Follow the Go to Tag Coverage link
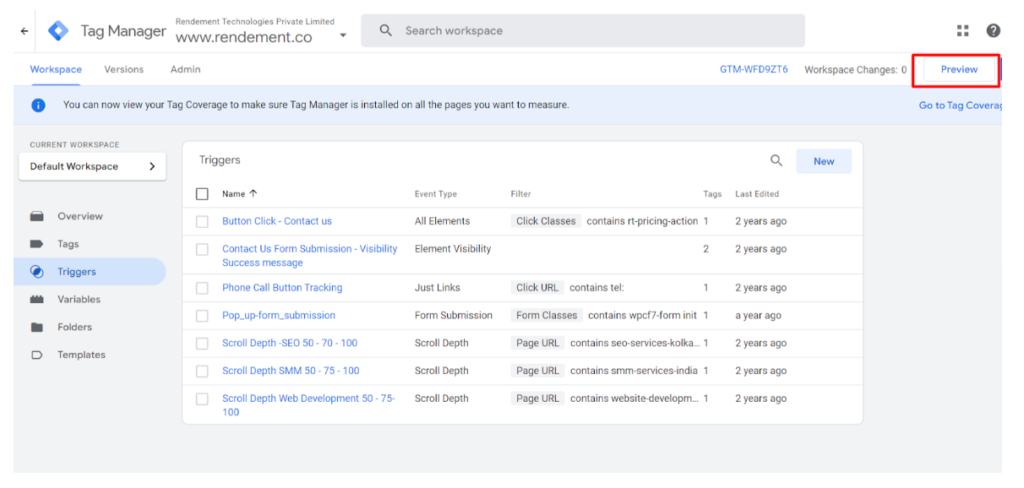Viewport: 1024px width, 488px height. tap(960, 105)
